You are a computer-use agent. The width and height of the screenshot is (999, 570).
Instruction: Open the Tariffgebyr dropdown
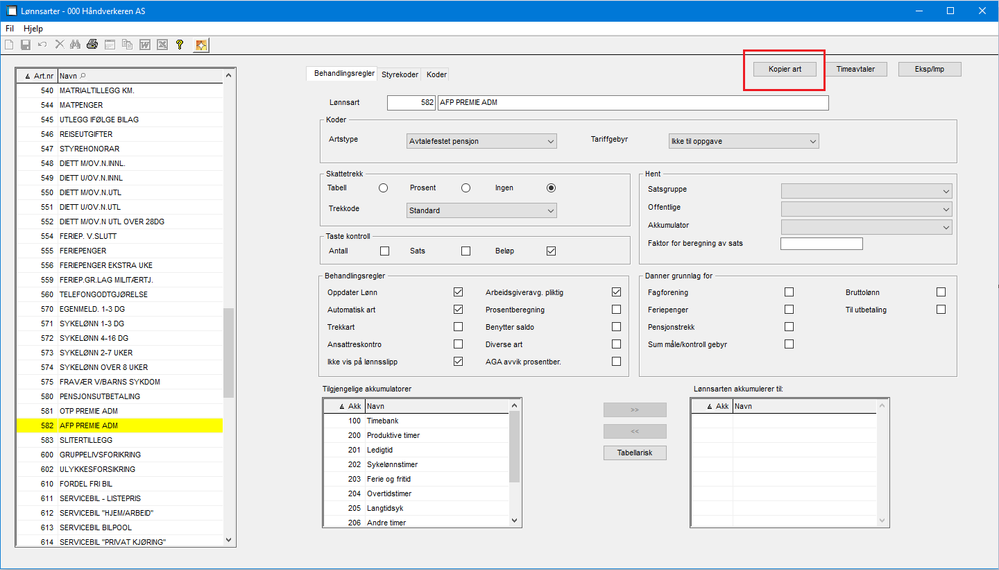pyautogui.click(x=744, y=141)
